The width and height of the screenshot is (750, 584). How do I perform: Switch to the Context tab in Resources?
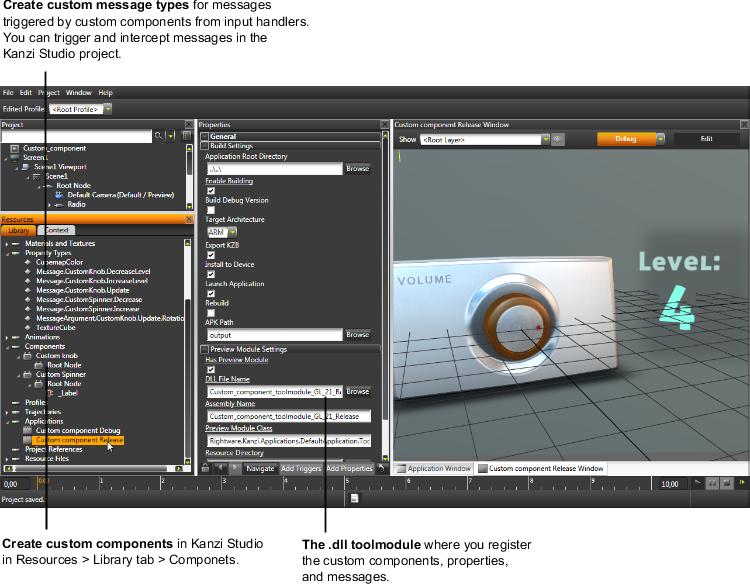(57, 230)
